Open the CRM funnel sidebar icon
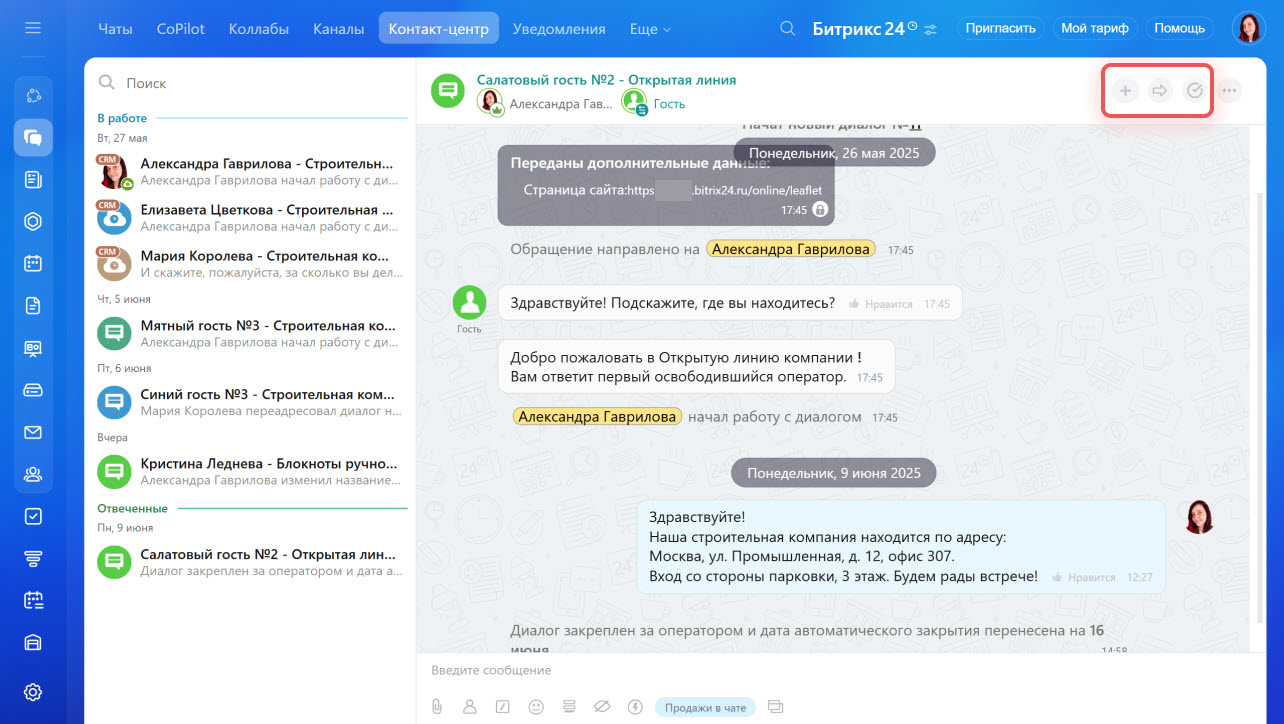This screenshot has width=1284, height=724. pos(33,558)
